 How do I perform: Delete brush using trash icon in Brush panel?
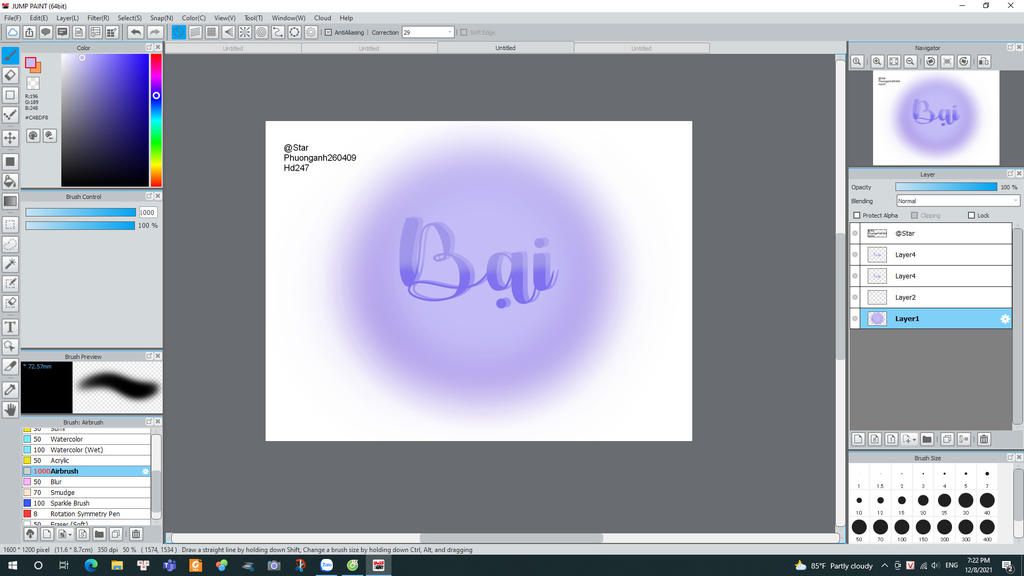click(x=136, y=534)
